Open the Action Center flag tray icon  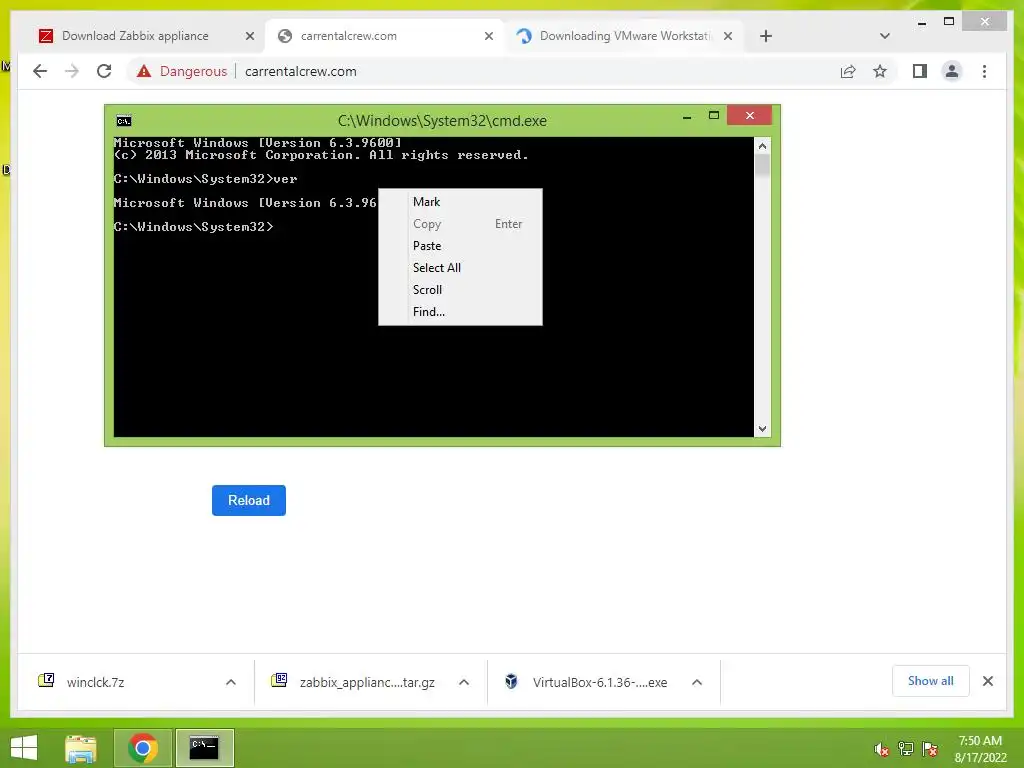930,749
